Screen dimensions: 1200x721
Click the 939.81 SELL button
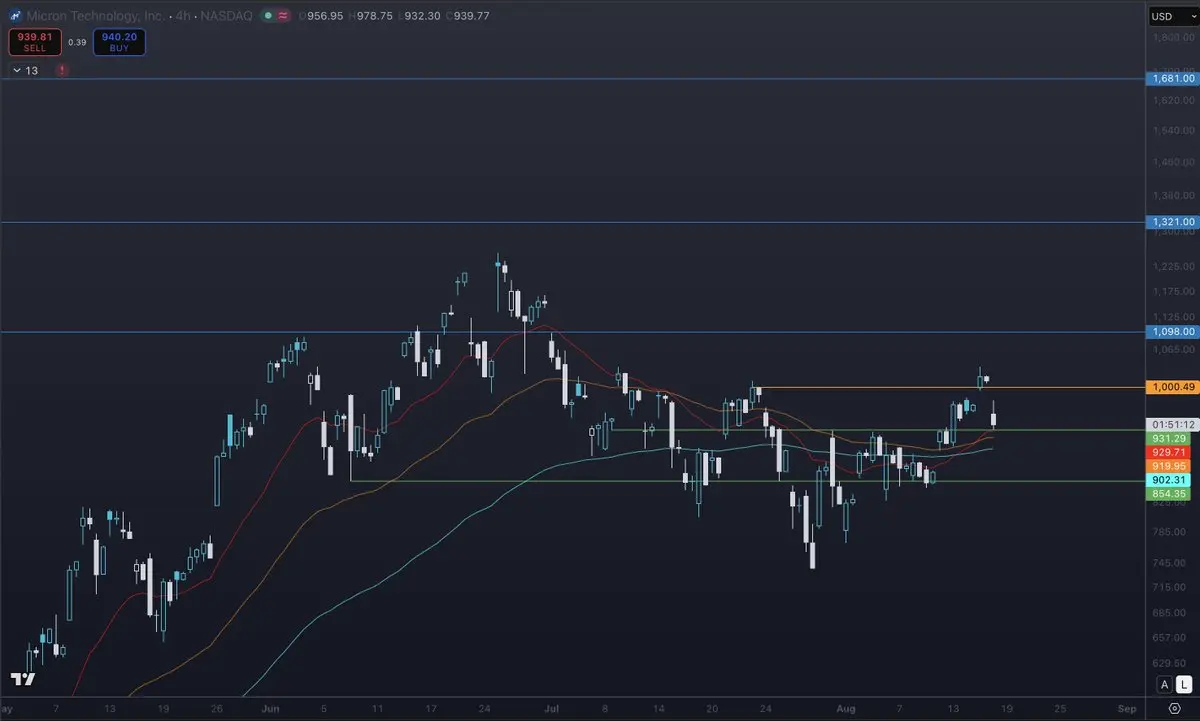[x=35, y=42]
